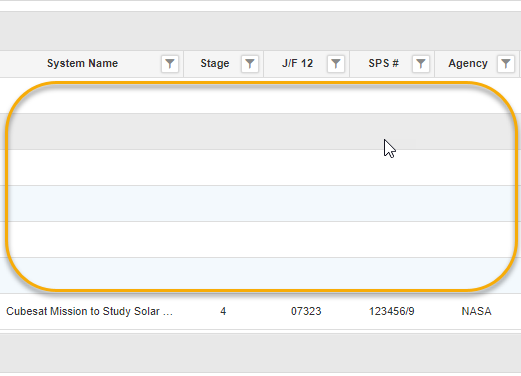Click SPS number 123456/9
The image size is (521, 376).
pyautogui.click(x=391, y=311)
